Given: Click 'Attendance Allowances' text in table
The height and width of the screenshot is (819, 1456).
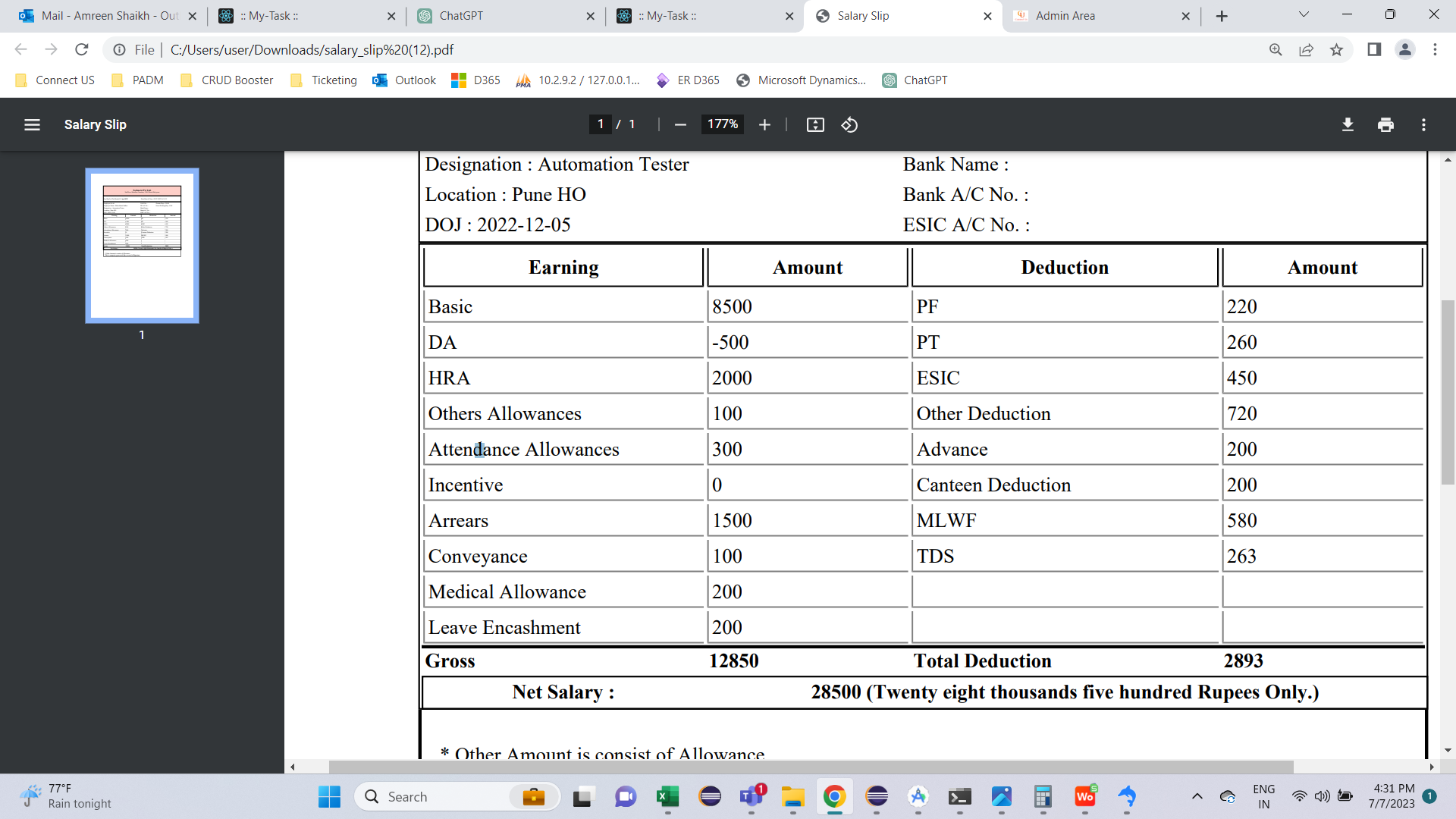Looking at the screenshot, I should (x=523, y=450).
